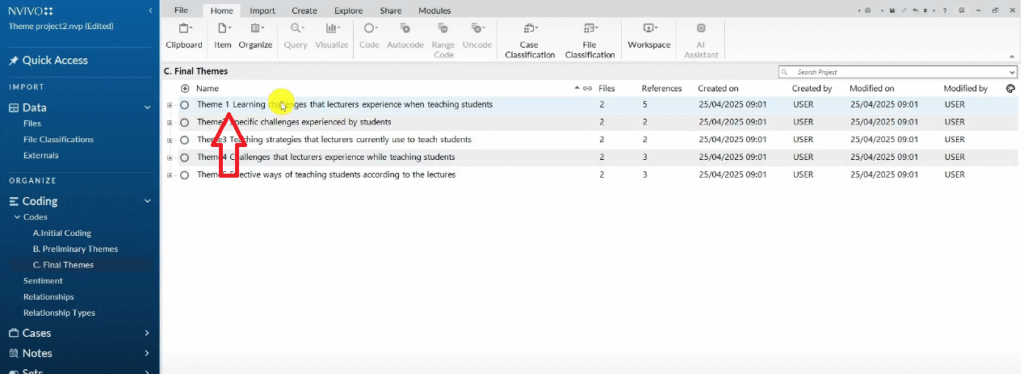The width and height of the screenshot is (1024, 374).
Task: Collapse the Codes tree arrow
Action: pos(18,217)
